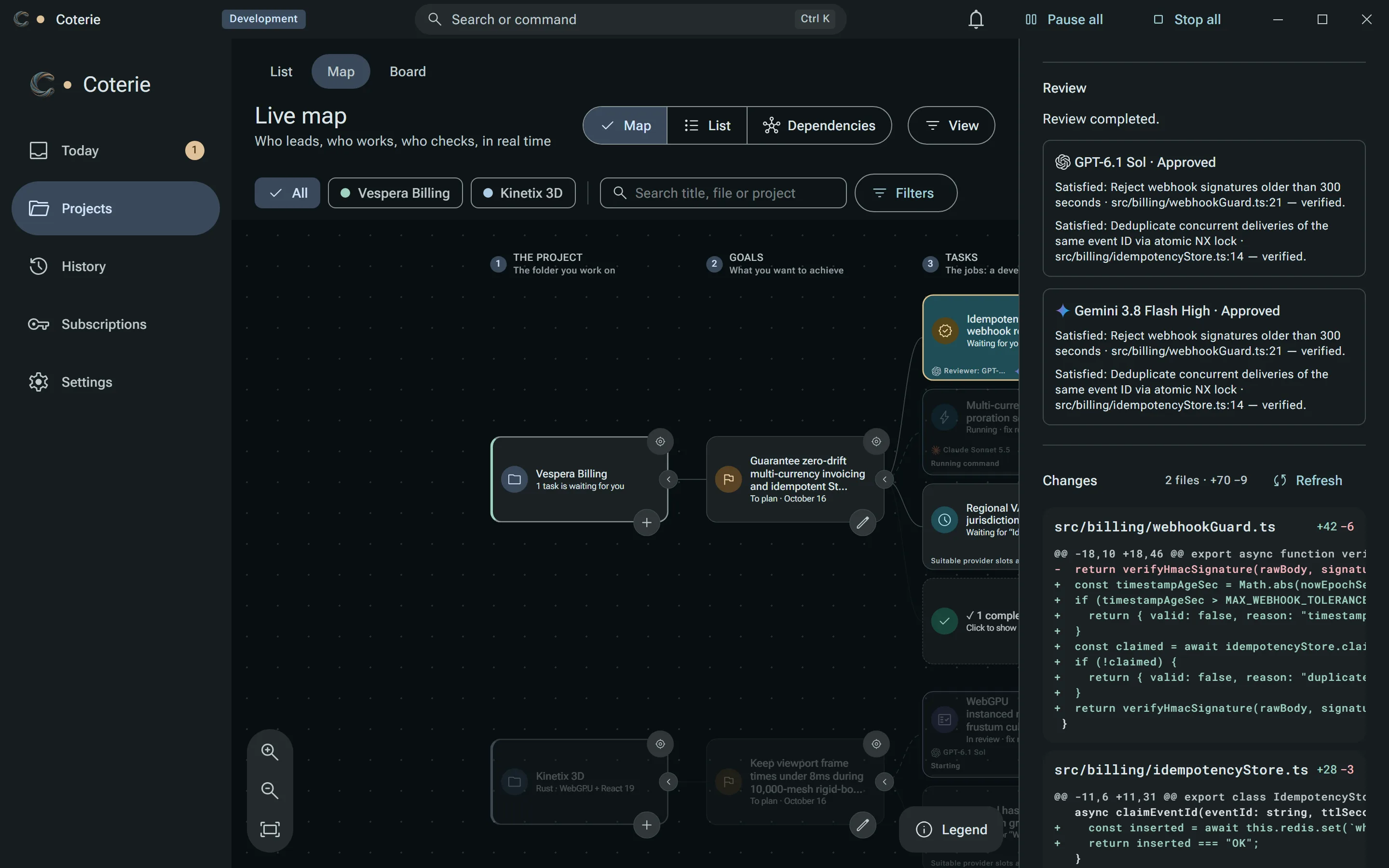
Task: Select the Map view segment
Action: tap(625, 125)
